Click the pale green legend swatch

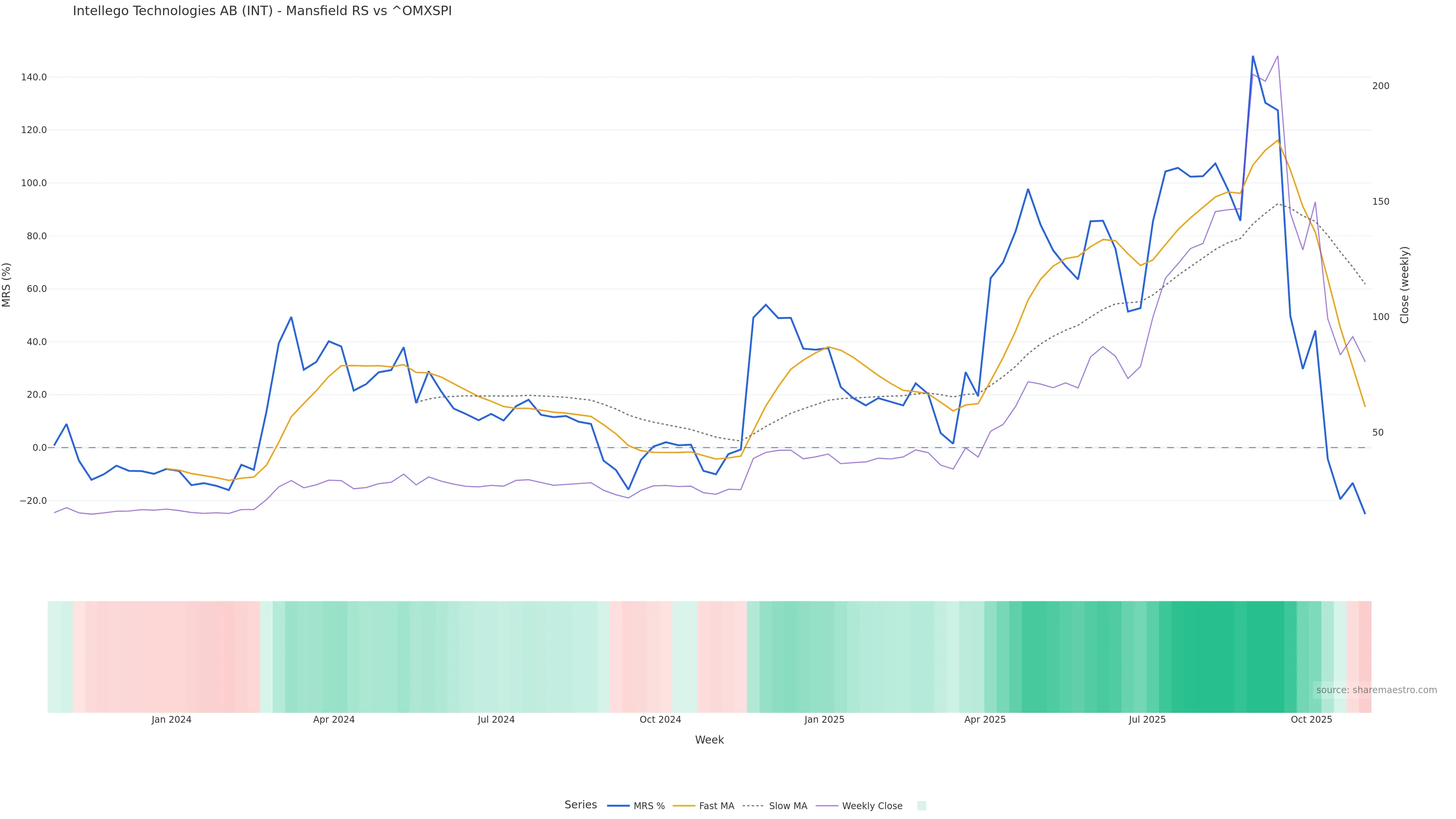[x=921, y=806]
